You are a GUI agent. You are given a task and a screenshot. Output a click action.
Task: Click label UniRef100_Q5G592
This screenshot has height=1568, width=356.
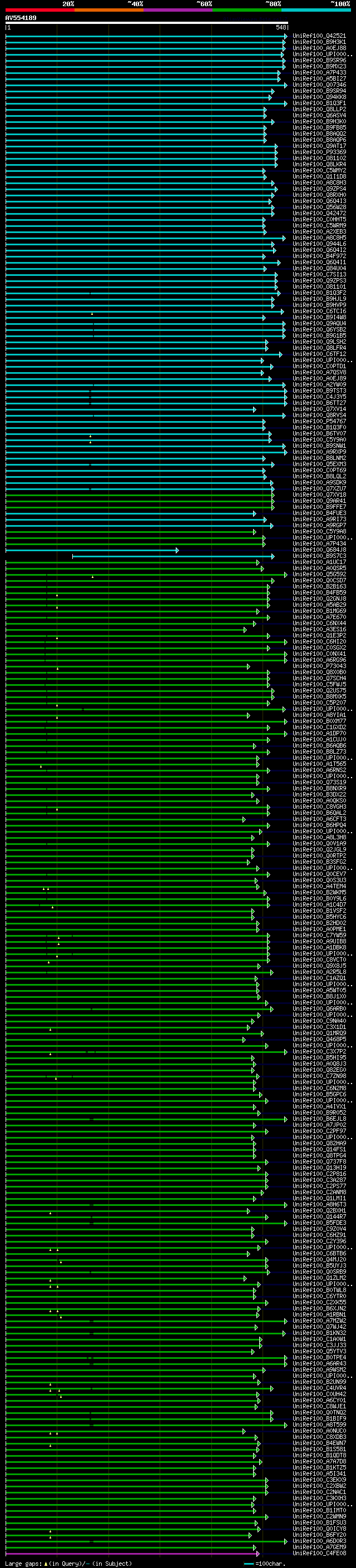(319, 574)
